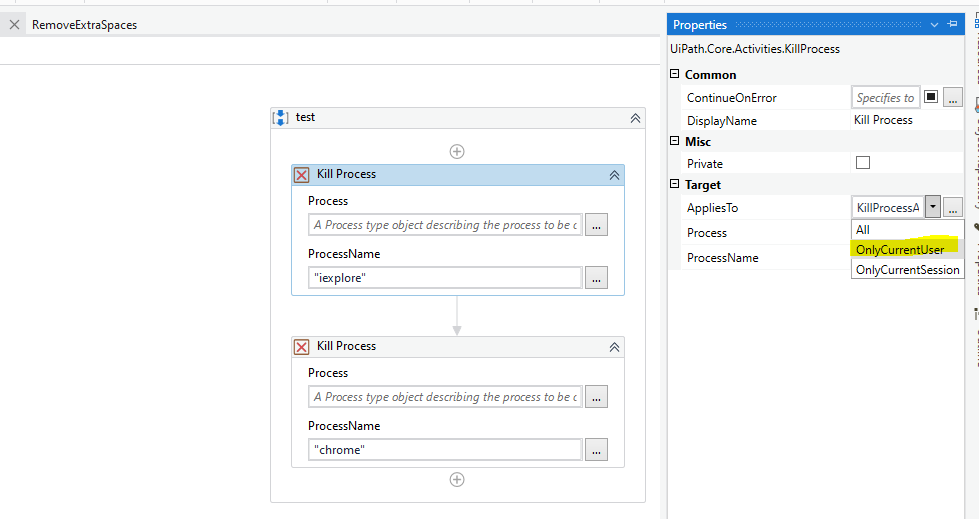Click the AppliesTo ellipsis button
The width and height of the screenshot is (979, 519).
(953, 207)
